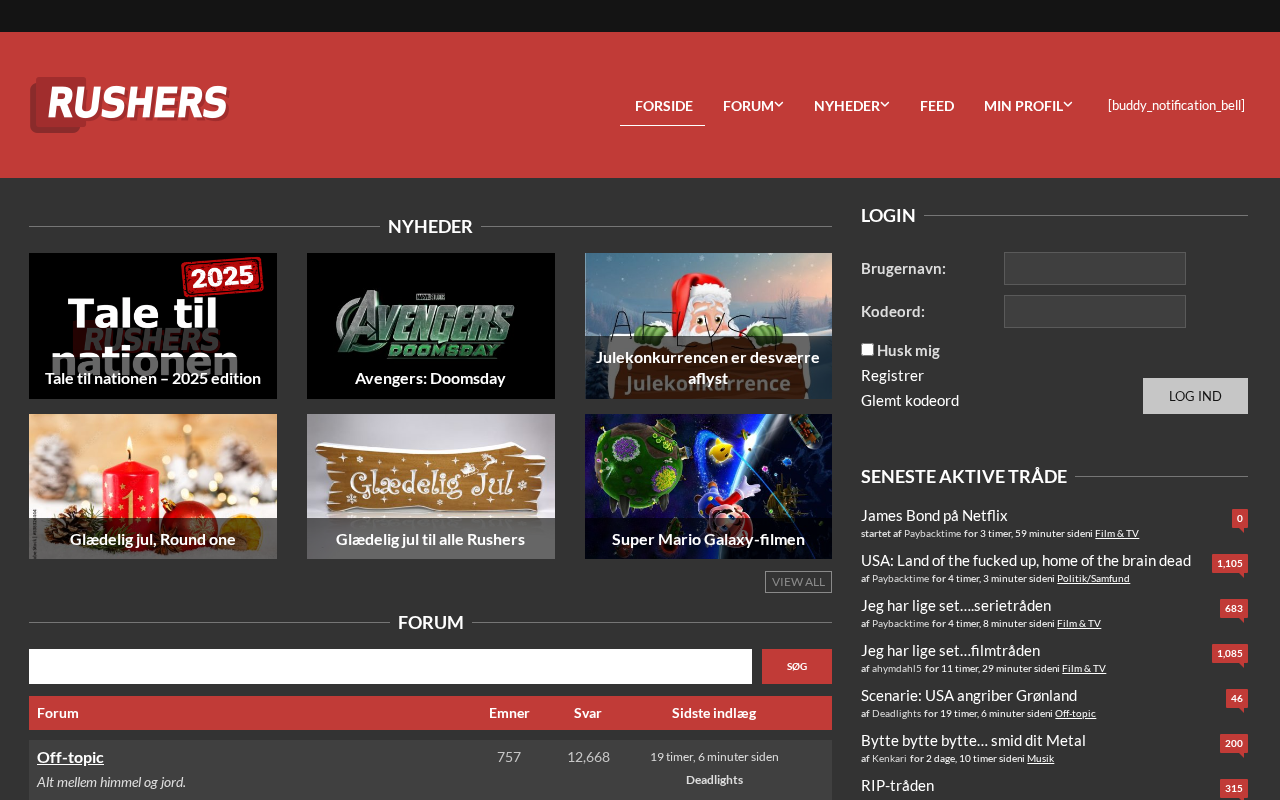Viewport: 1280px width, 800px height.
Task: Expand the Forum dropdown menu
Action: pyautogui.click(x=753, y=105)
